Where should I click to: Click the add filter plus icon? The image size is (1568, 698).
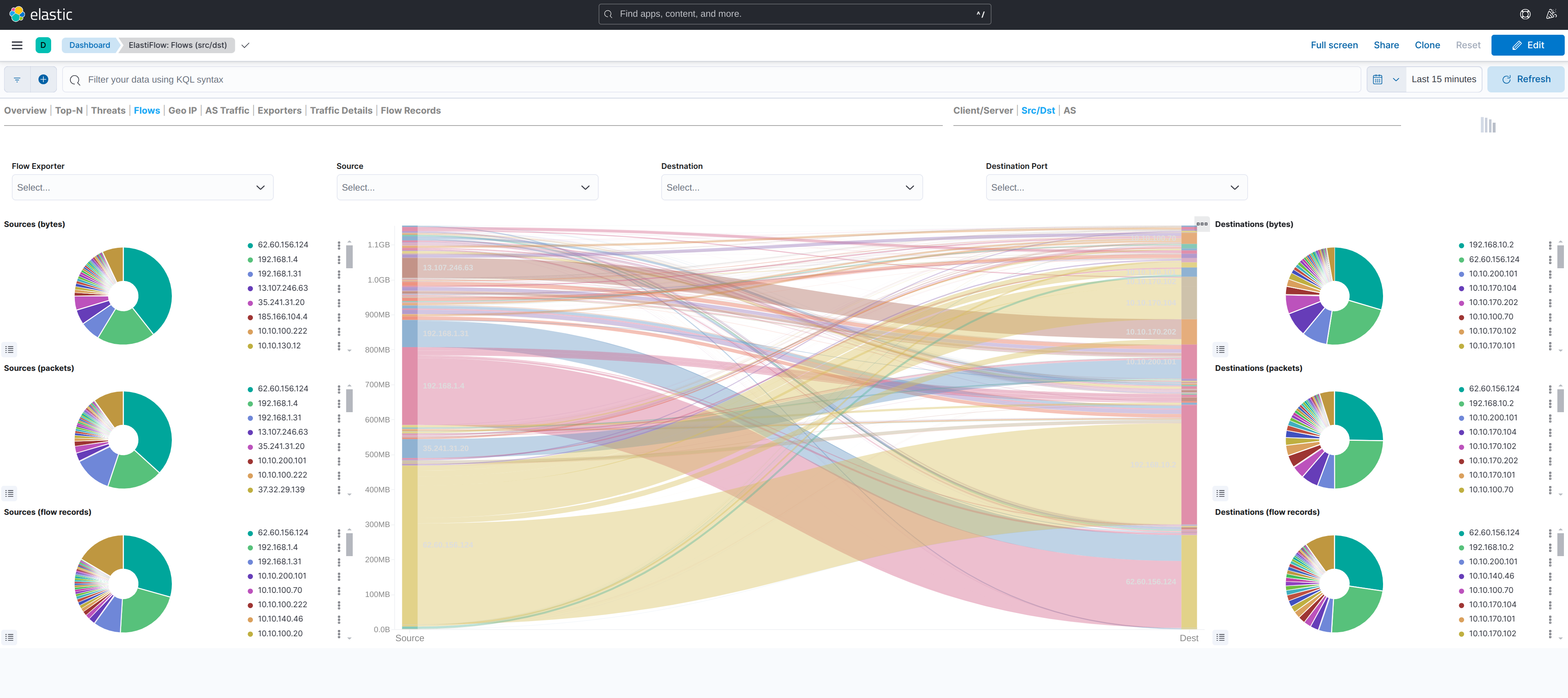point(43,79)
